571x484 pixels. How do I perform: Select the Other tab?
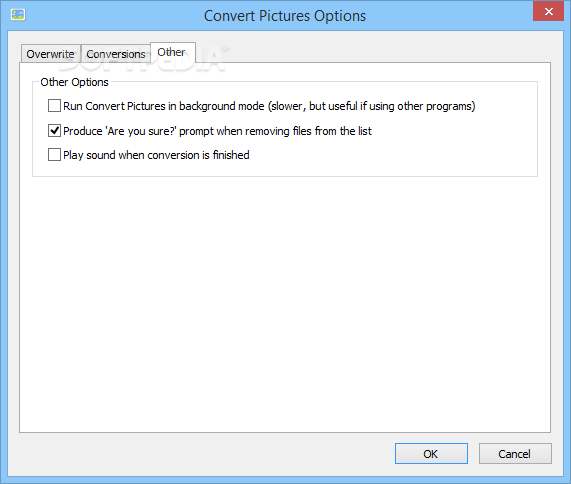[x=172, y=52]
